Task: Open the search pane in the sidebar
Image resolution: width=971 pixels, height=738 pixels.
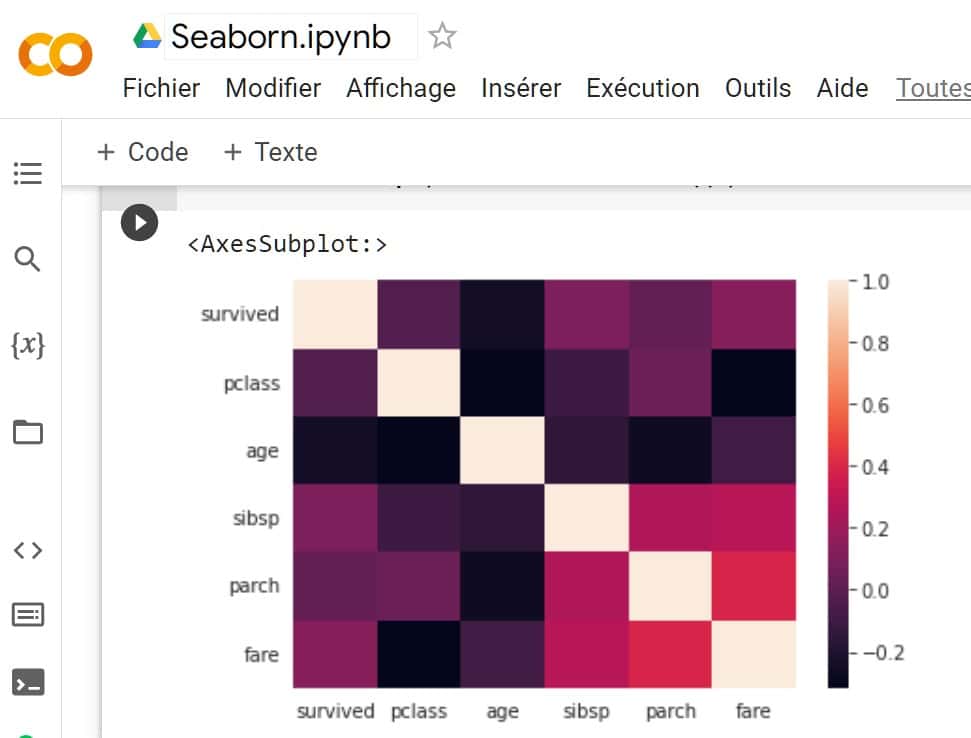Action: pos(27,258)
